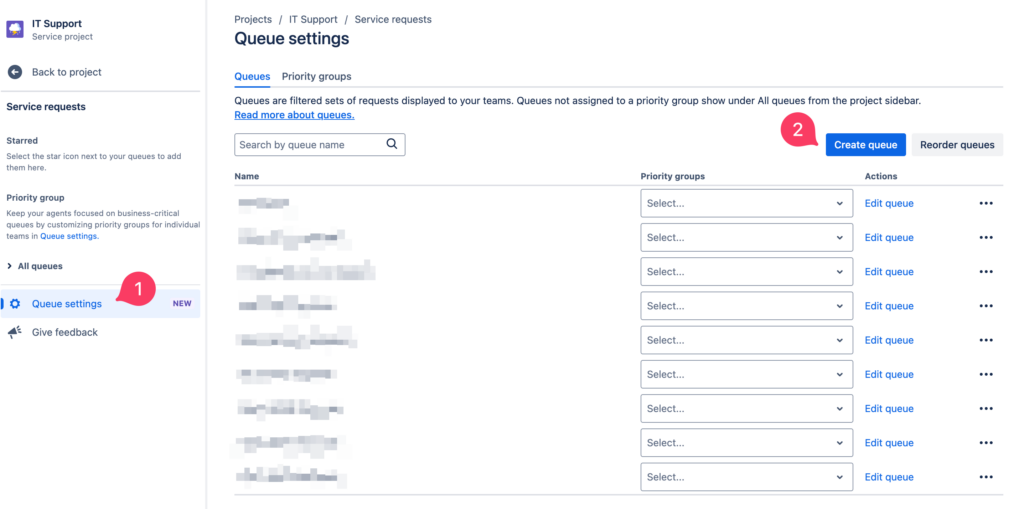Click the Create queue button

[865, 145]
